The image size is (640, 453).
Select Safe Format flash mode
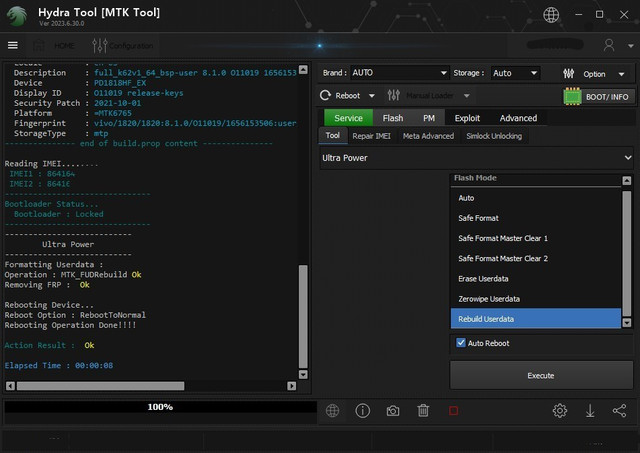(x=536, y=218)
